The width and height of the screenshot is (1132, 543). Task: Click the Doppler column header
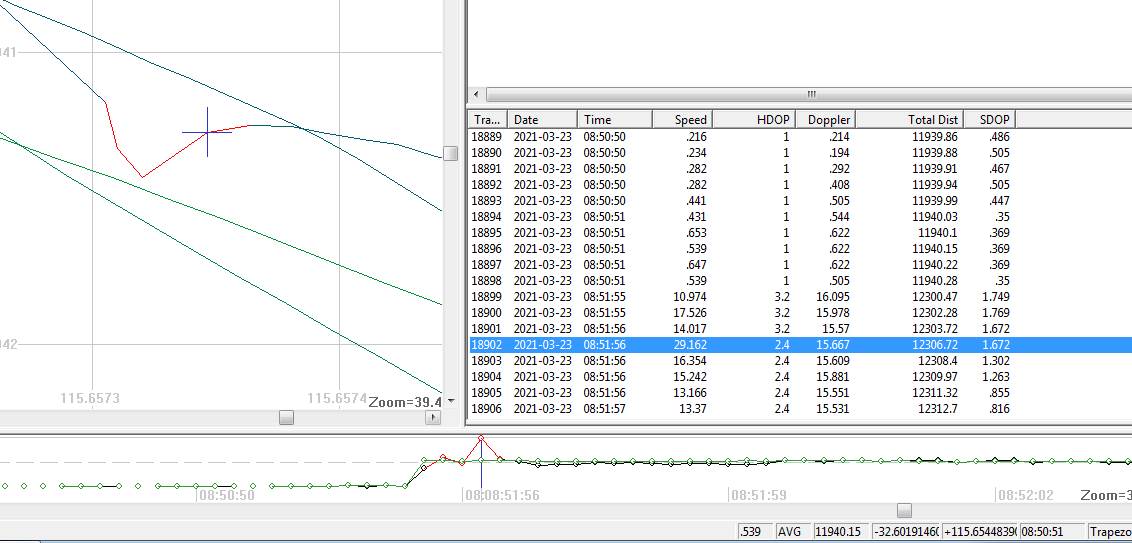827,119
